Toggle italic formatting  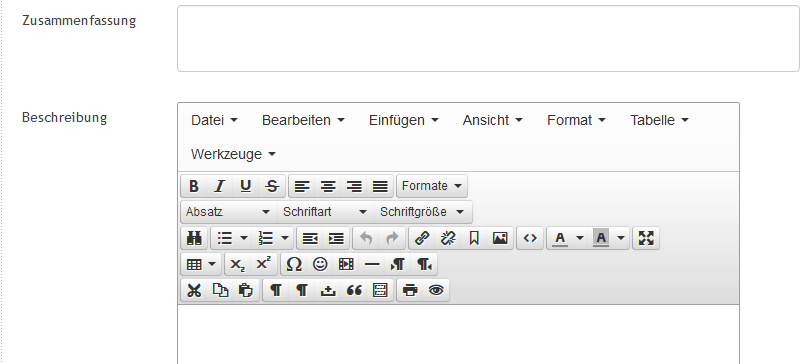[x=220, y=186]
